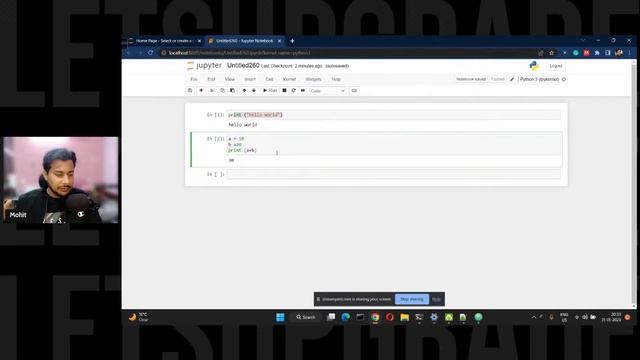Restart the kernel icon
Image resolution: width=640 pixels, height=360 pixels.
coord(293,91)
